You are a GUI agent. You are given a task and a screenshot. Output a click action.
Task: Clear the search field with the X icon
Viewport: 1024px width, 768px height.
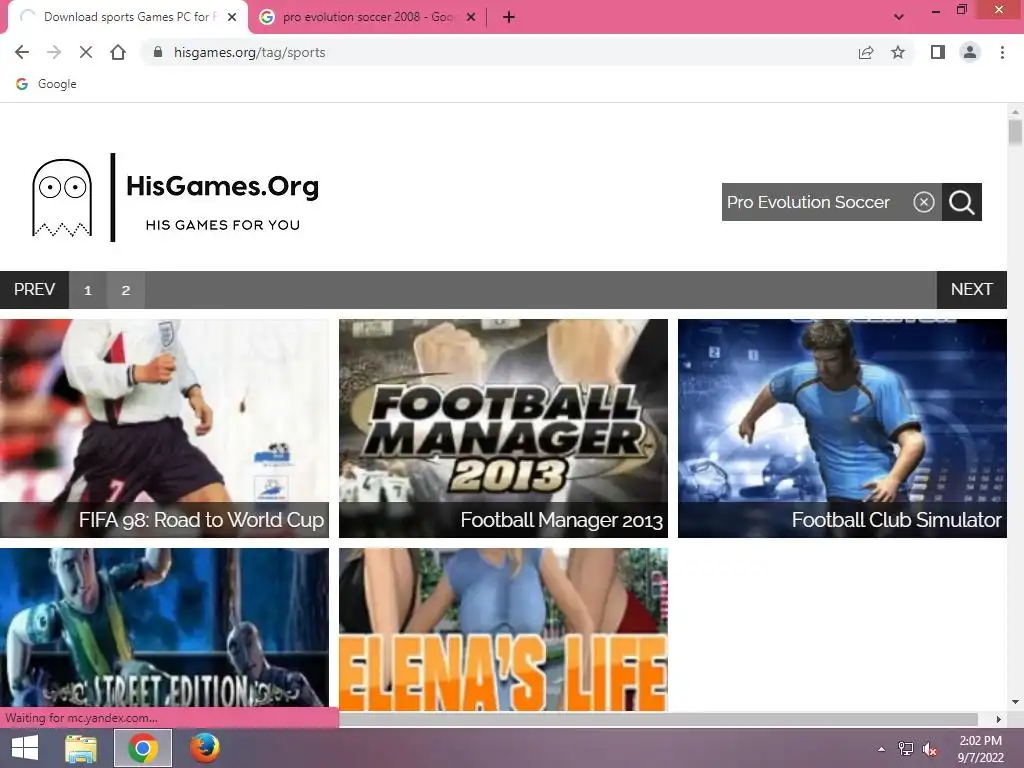point(923,202)
